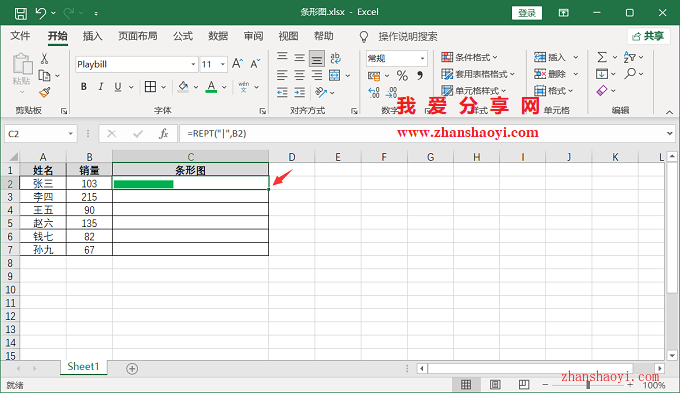Toggle Italic formatting
Viewport: 680px width, 393px height.
(x=101, y=87)
